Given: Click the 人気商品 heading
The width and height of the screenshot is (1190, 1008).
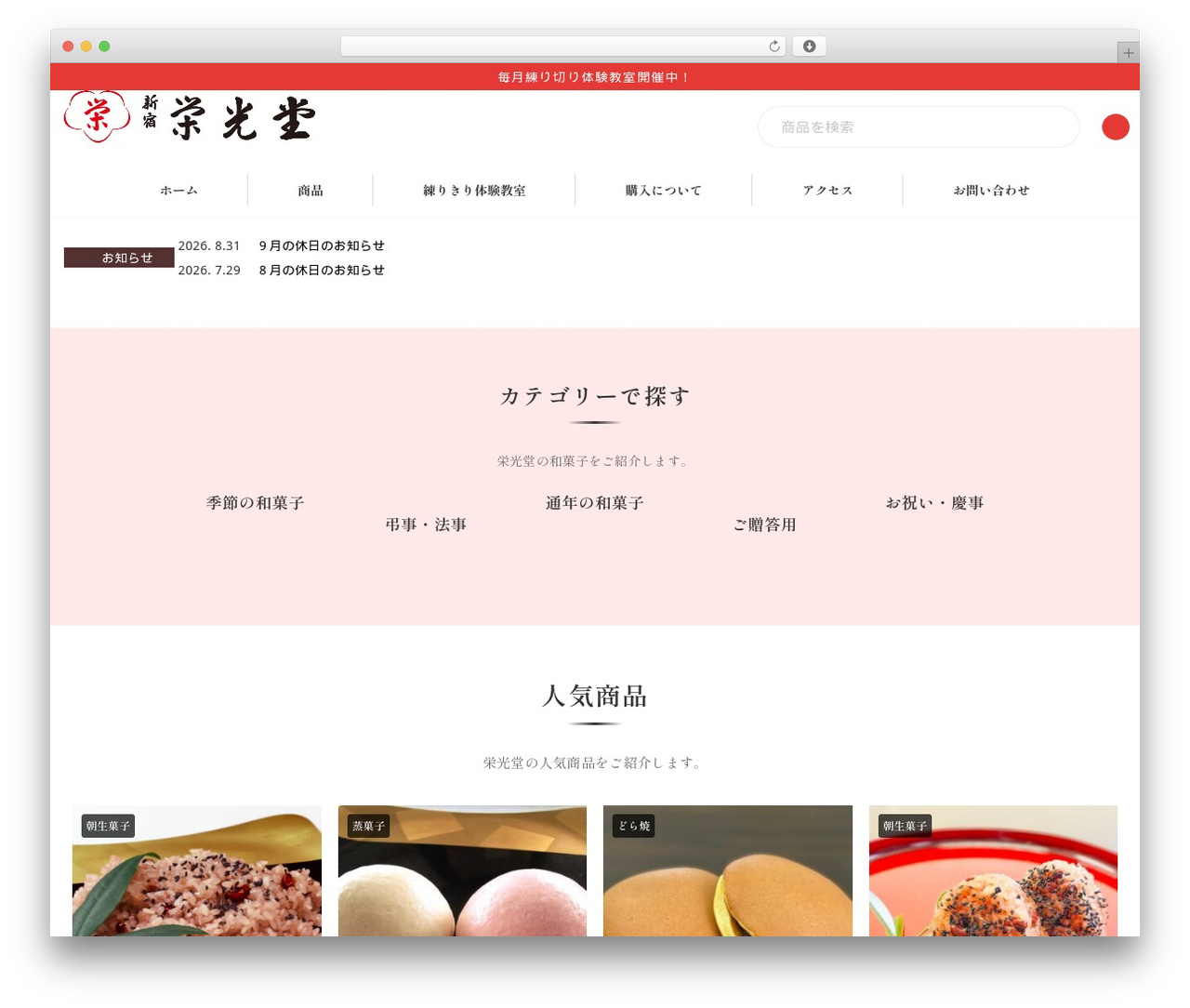Looking at the screenshot, I should [595, 696].
